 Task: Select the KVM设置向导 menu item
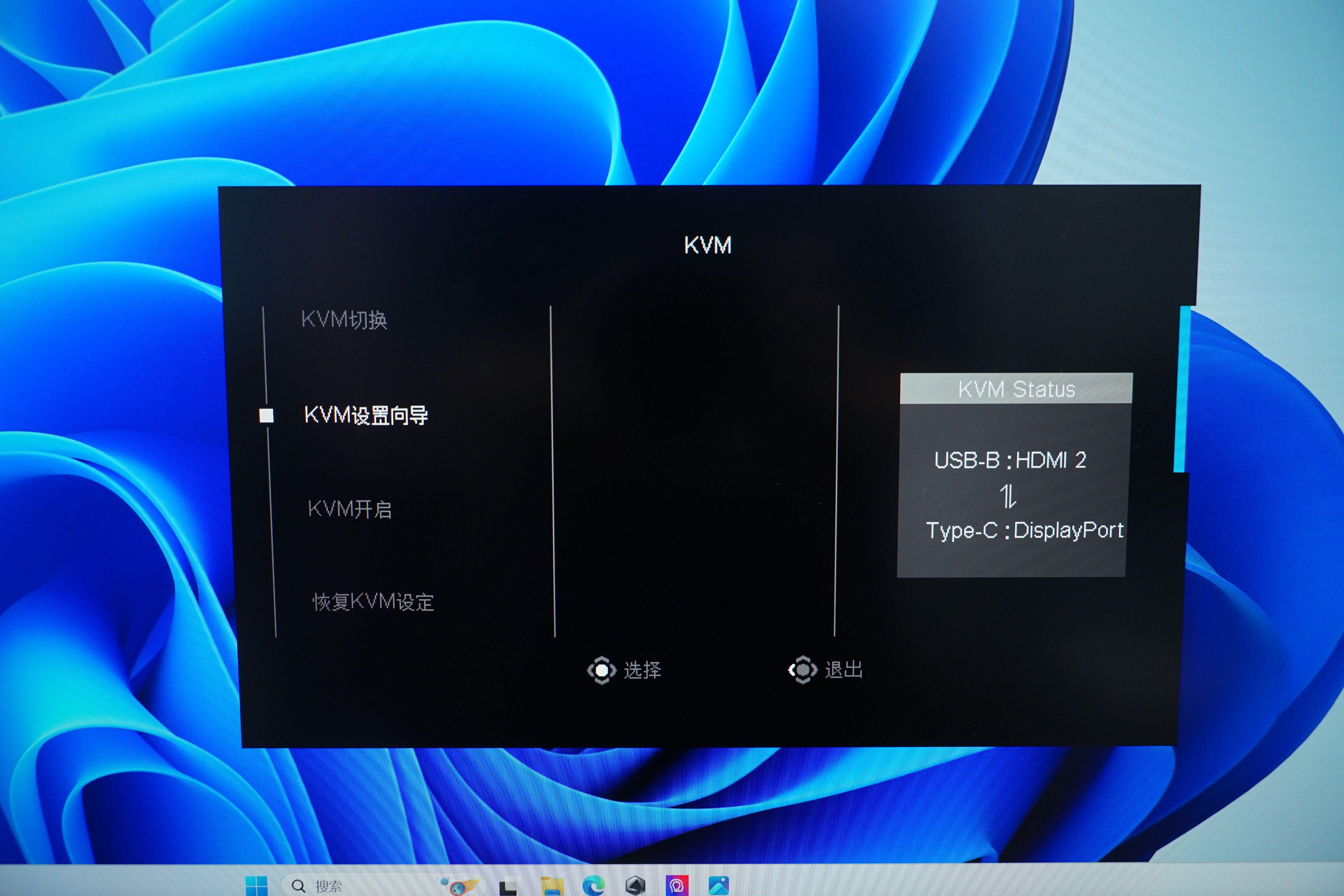(366, 415)
